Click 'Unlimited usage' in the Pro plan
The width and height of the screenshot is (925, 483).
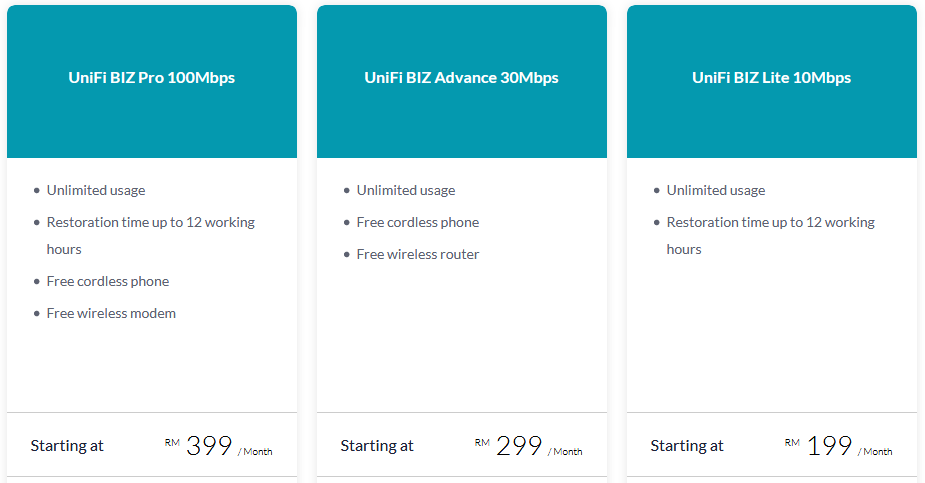click(x=96, y=190)
